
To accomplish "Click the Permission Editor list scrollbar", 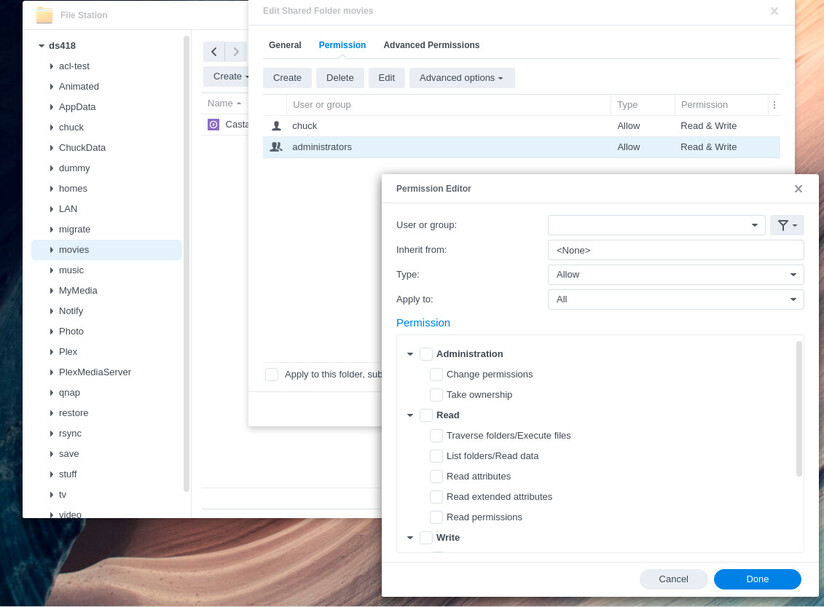I will [x=799, y=409].
